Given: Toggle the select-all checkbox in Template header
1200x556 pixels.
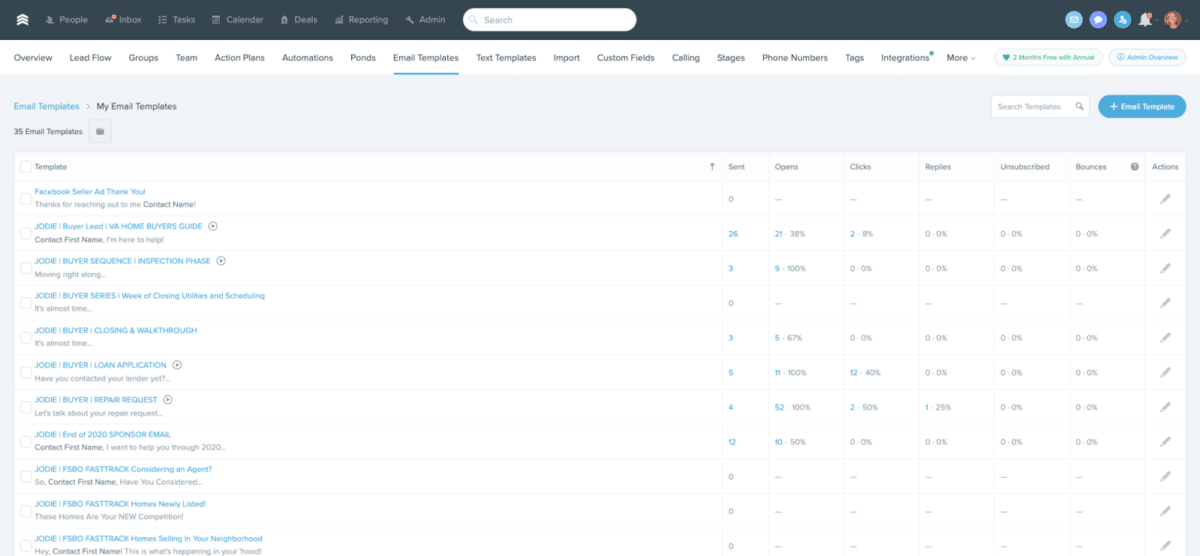Looking at the screenshot, I should pyautogui.click(x=26, y=167).
